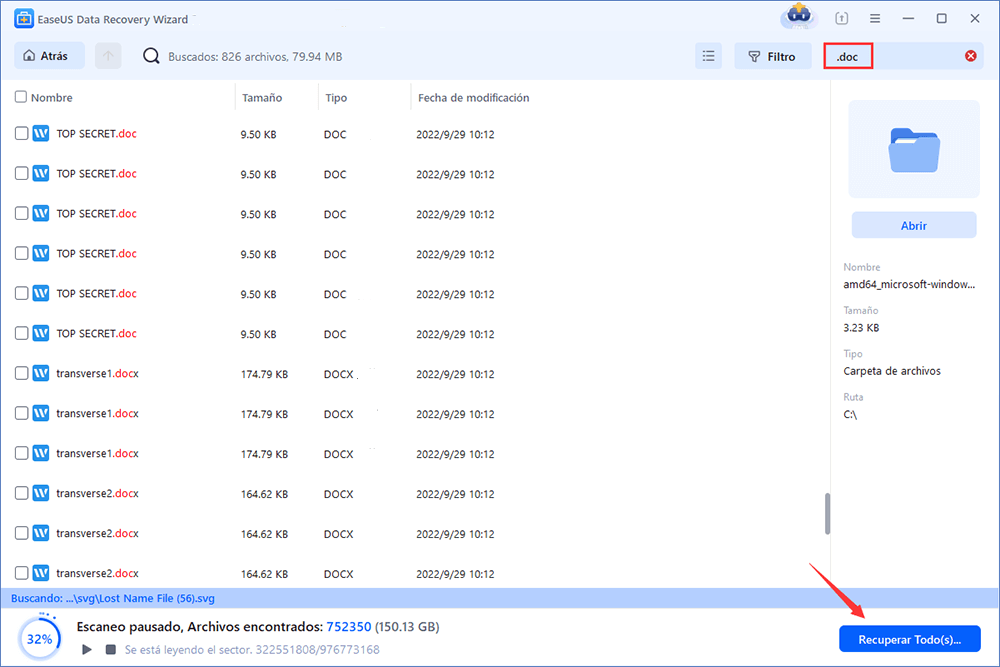The height and width of the screenshot is (667, 1000).
Task: Click the amd64_microsoft-window... name value
Action: pyautogui.click(x=909, y=284)
